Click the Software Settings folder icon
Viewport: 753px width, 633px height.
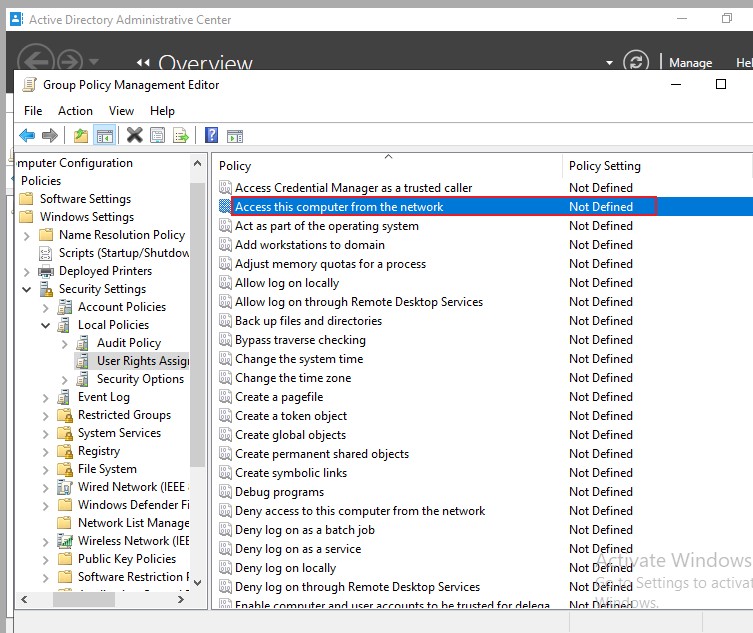click(x=26, y=199)
